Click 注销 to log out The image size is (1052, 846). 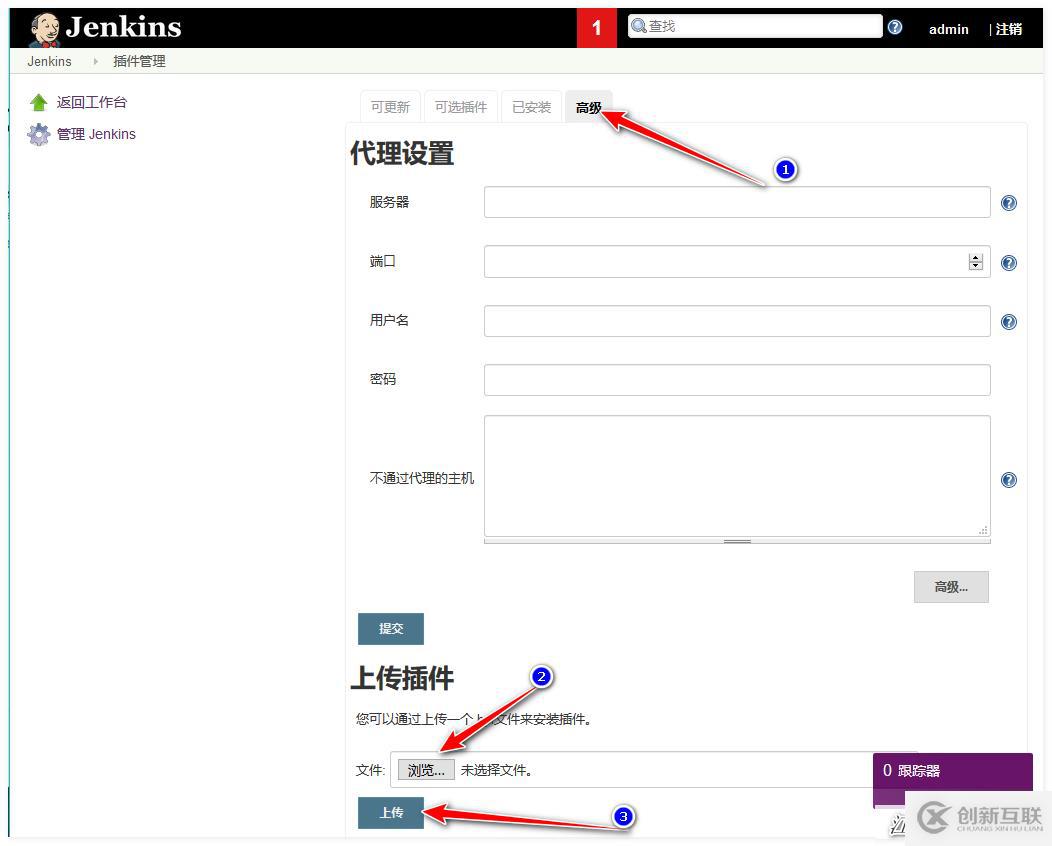coord(1008,29)
